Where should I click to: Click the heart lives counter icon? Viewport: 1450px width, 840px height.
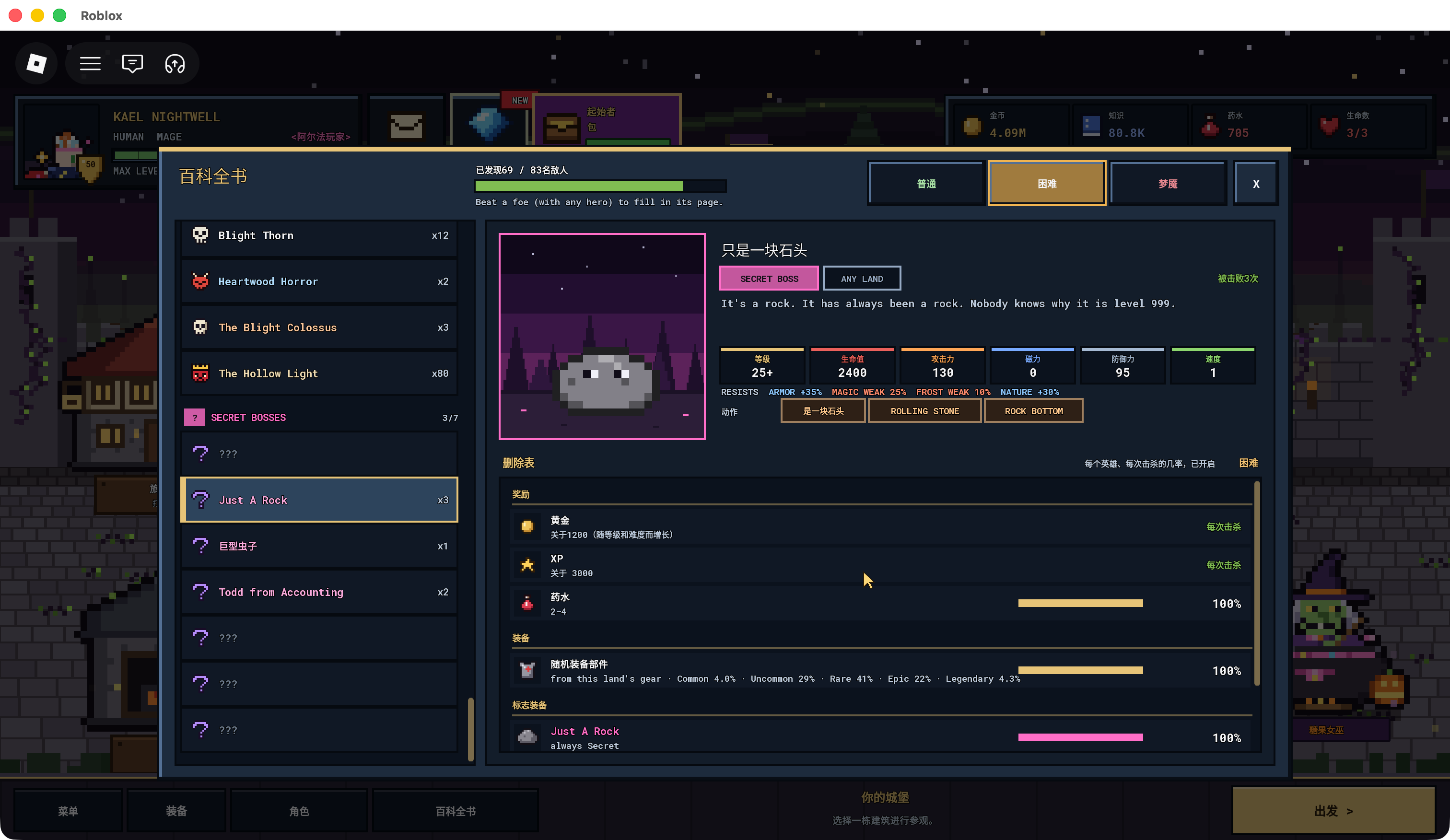coord(1329,126)
